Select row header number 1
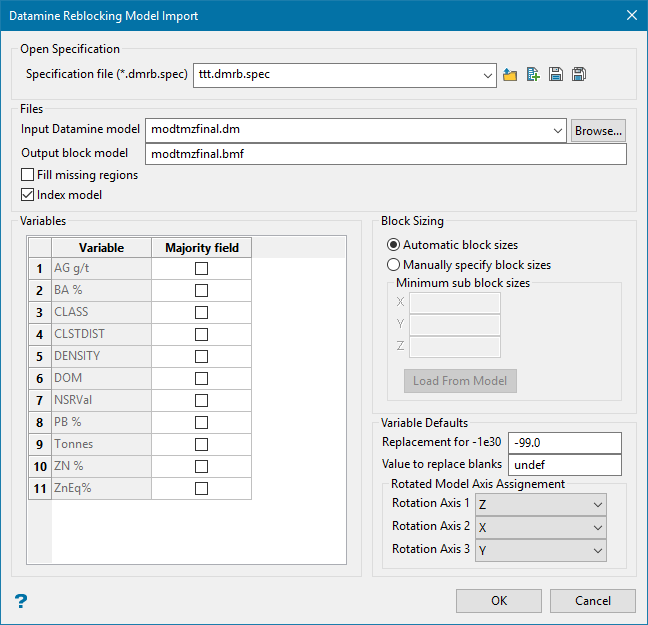 click(x=40, y=269)
